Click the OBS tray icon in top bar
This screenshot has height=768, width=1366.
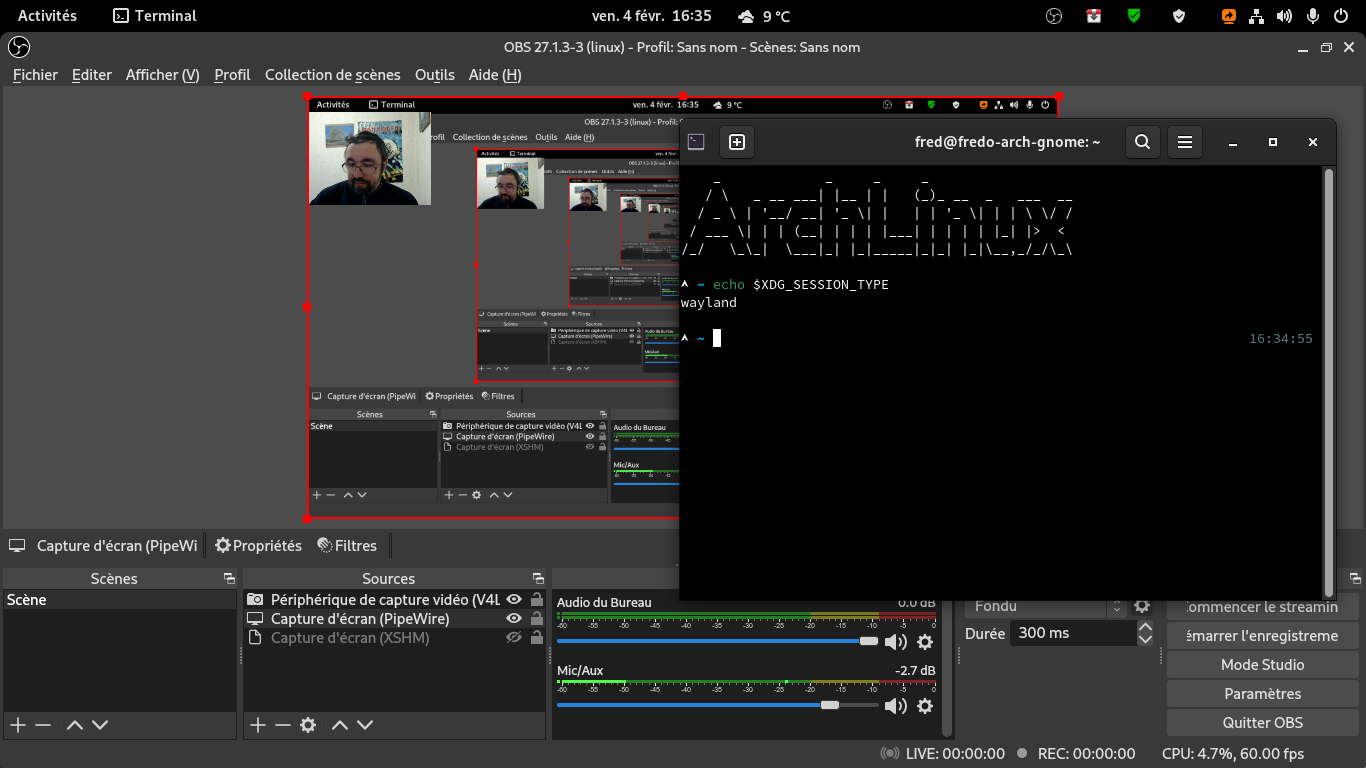(x=1053, y=16)
